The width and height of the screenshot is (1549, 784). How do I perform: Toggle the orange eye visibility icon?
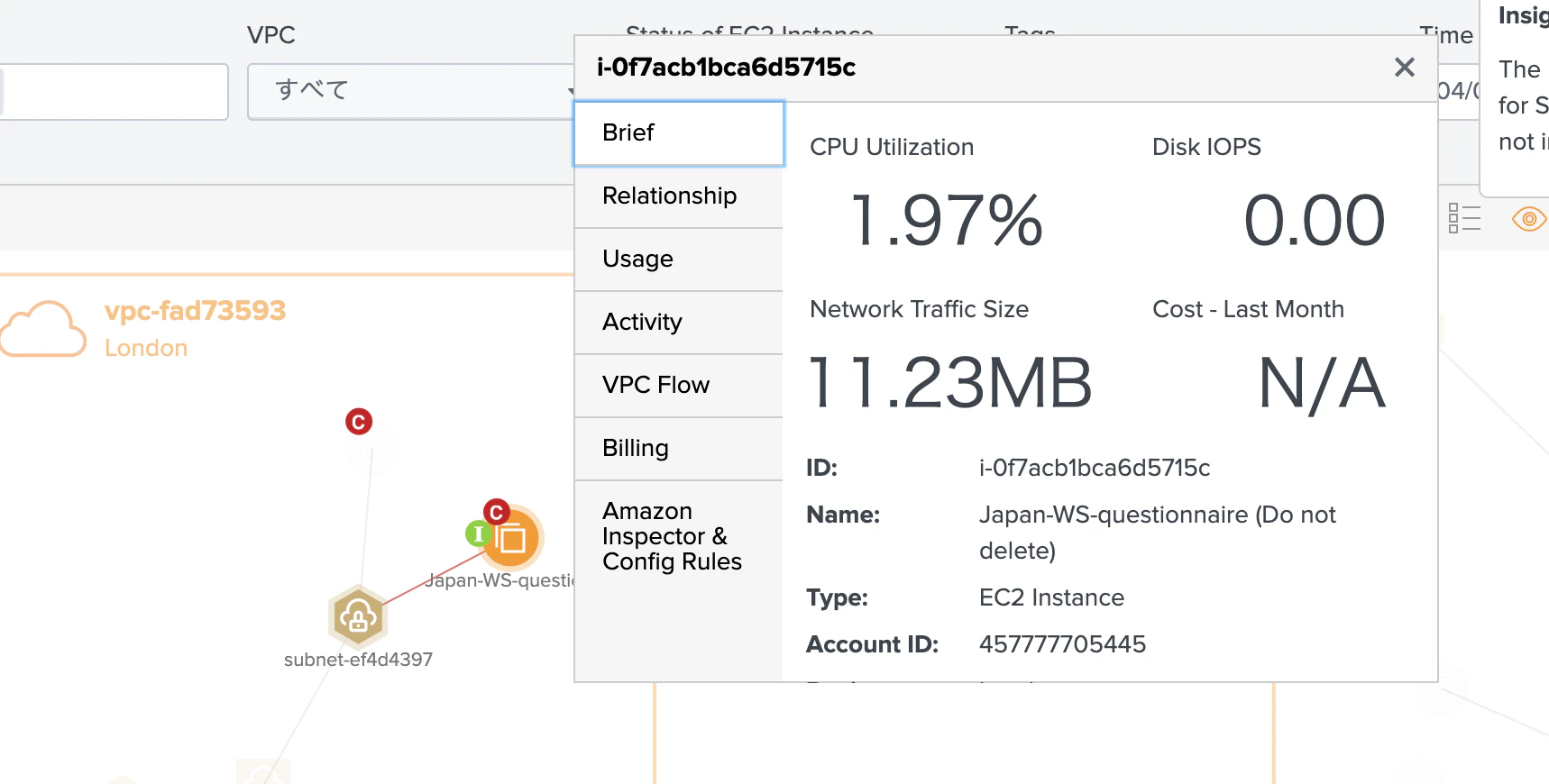click(x=1528, y=218)
